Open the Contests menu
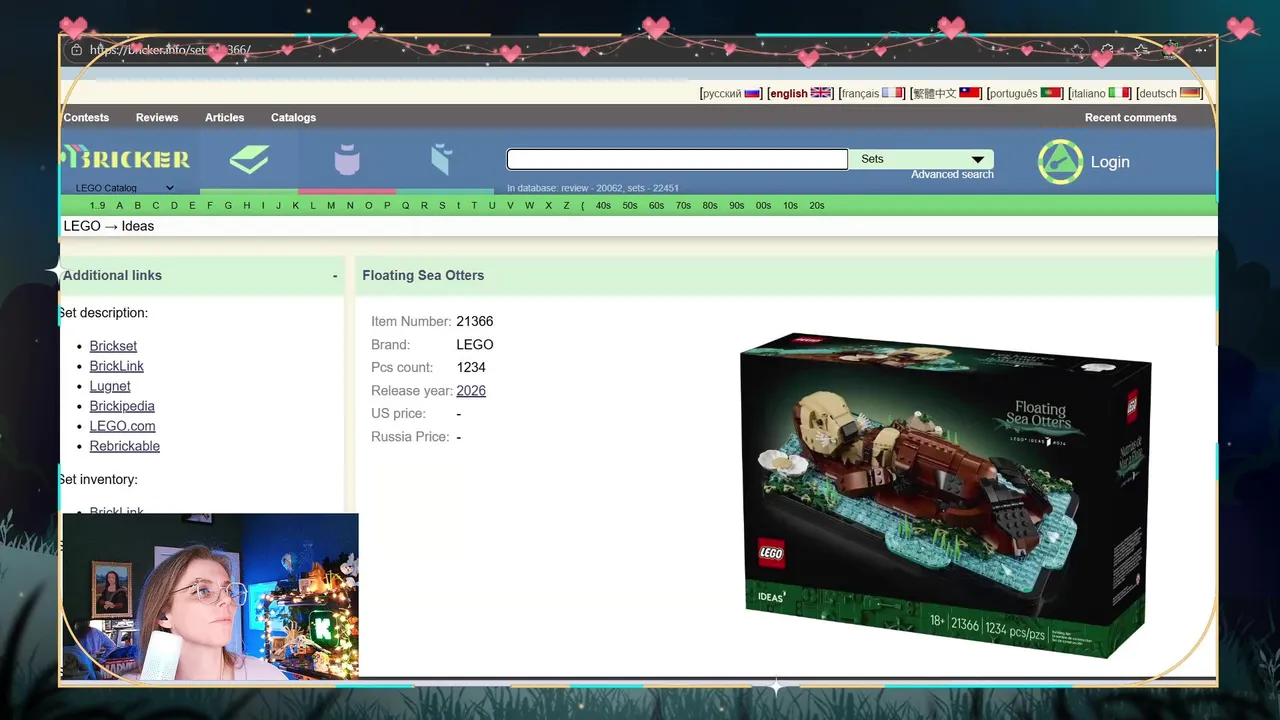 point(86,117)
